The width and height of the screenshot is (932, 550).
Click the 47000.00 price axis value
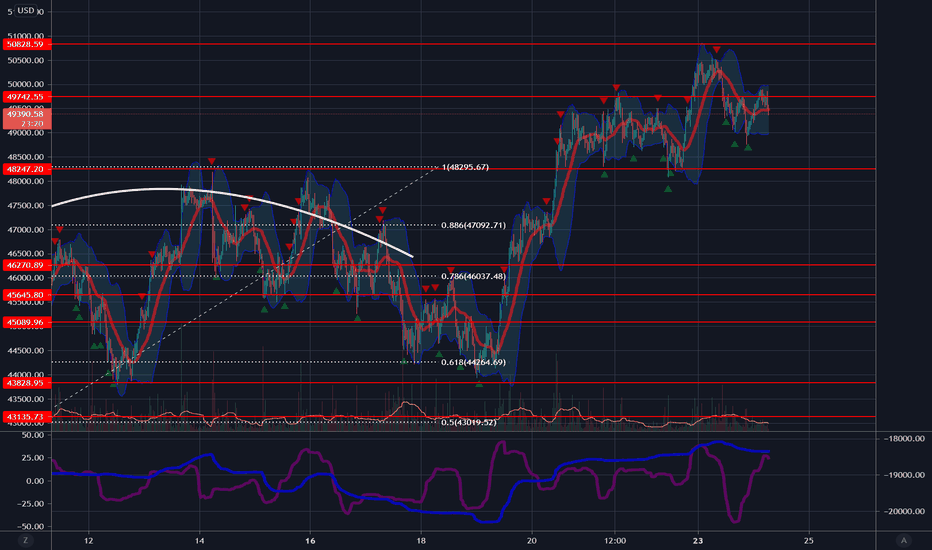[26, 230]
